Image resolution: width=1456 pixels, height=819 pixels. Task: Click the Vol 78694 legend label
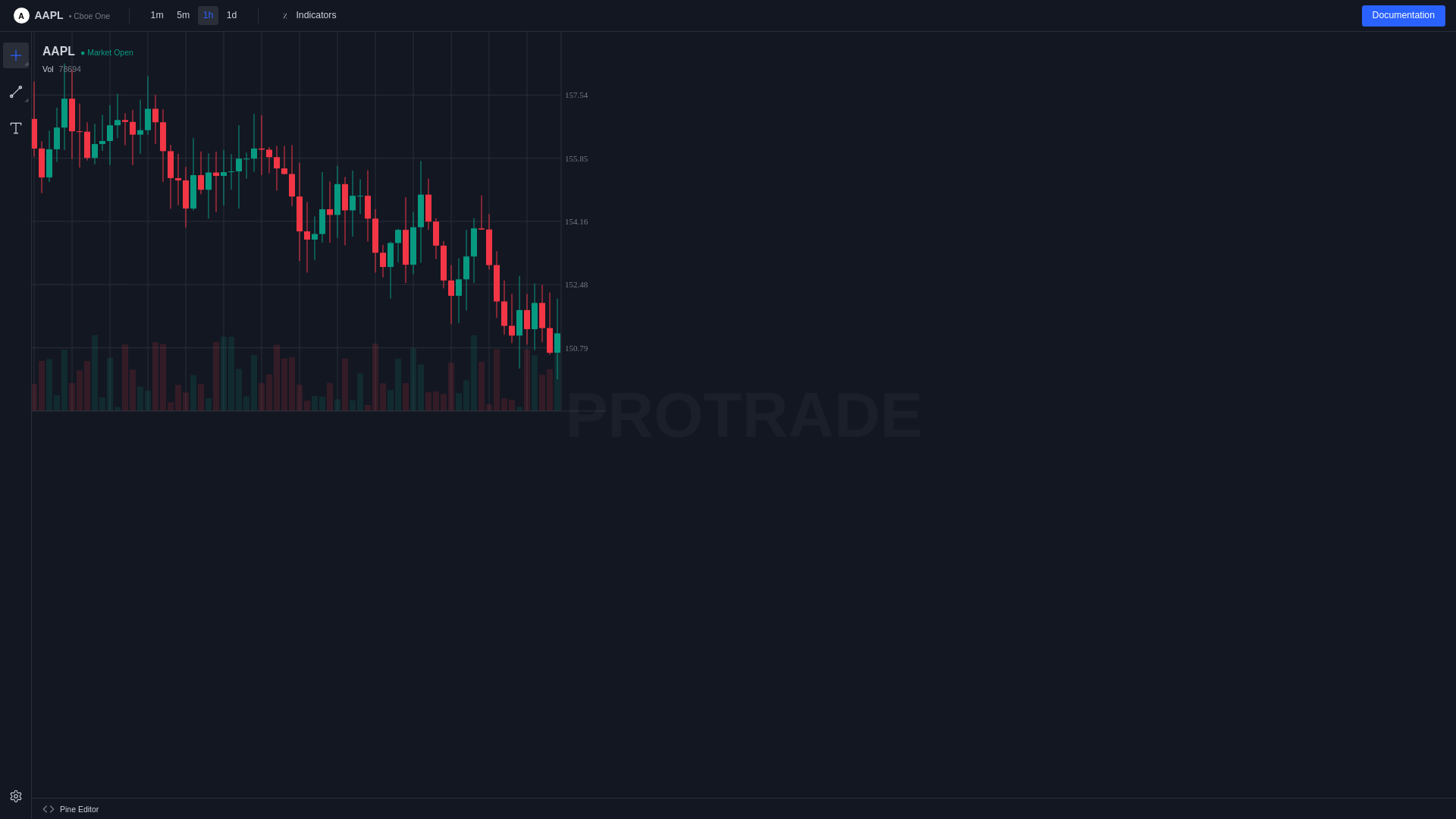coord(61,70)
